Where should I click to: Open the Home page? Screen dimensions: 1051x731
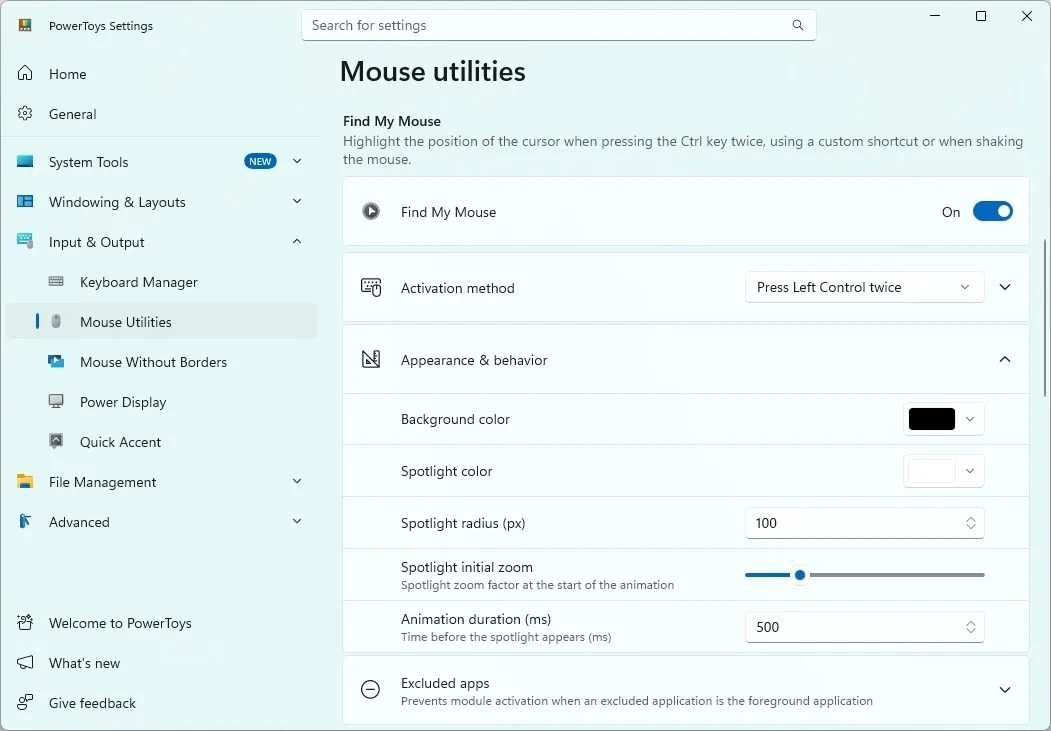pos(161,74)
